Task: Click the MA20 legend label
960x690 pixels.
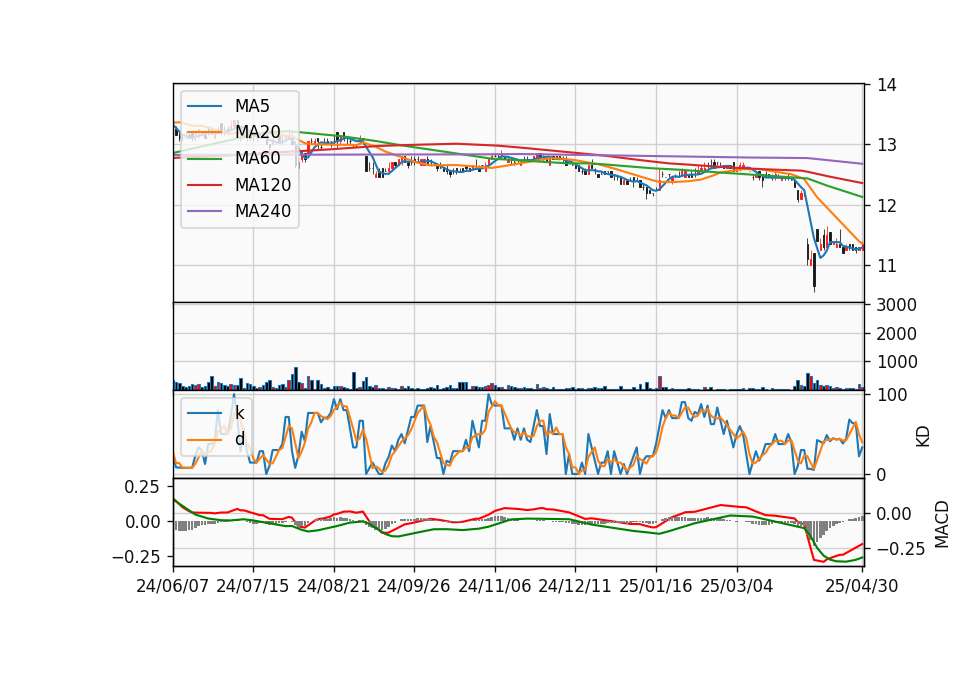Action: 257,132
